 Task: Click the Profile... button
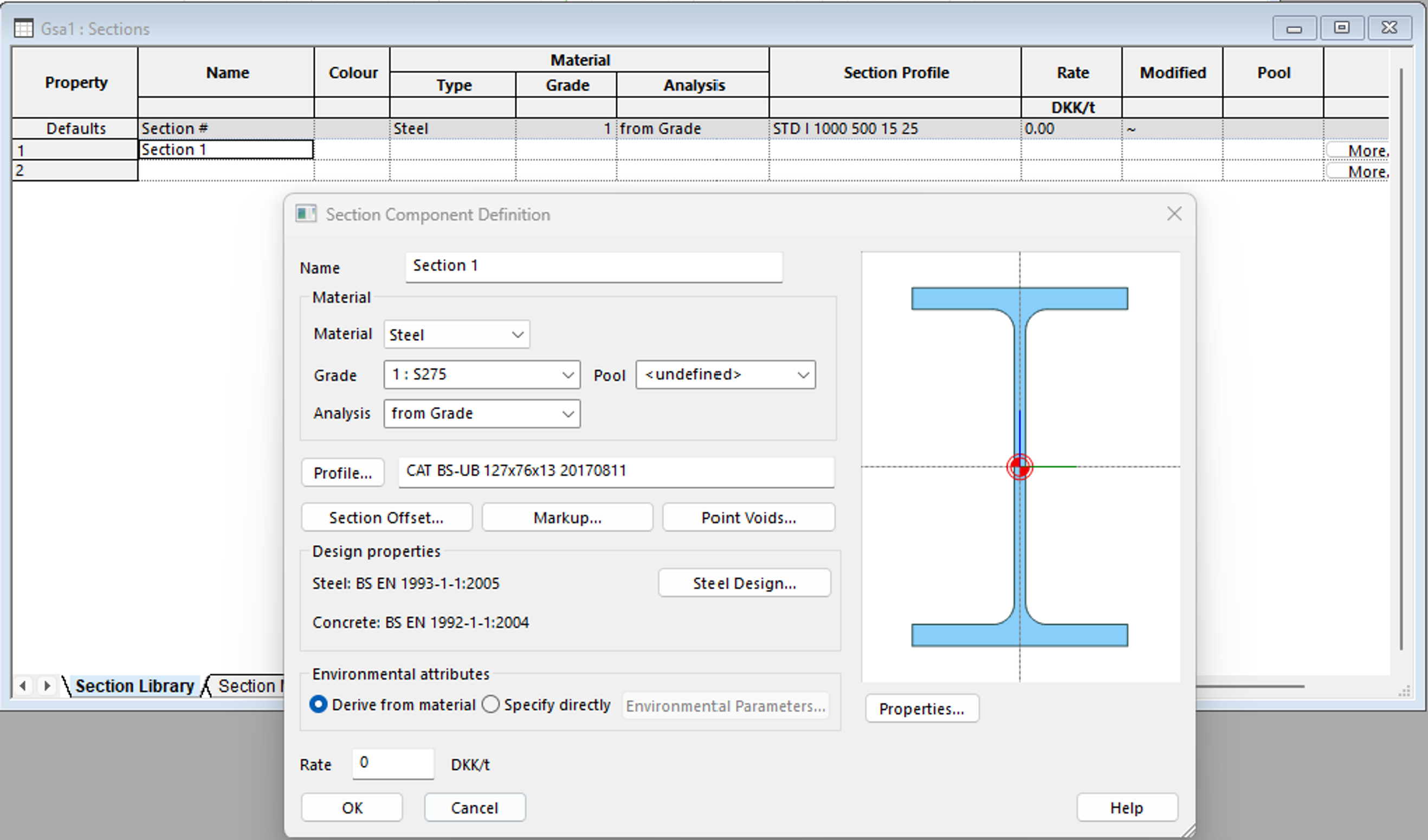pyautogui.click(x=343, y=473)
